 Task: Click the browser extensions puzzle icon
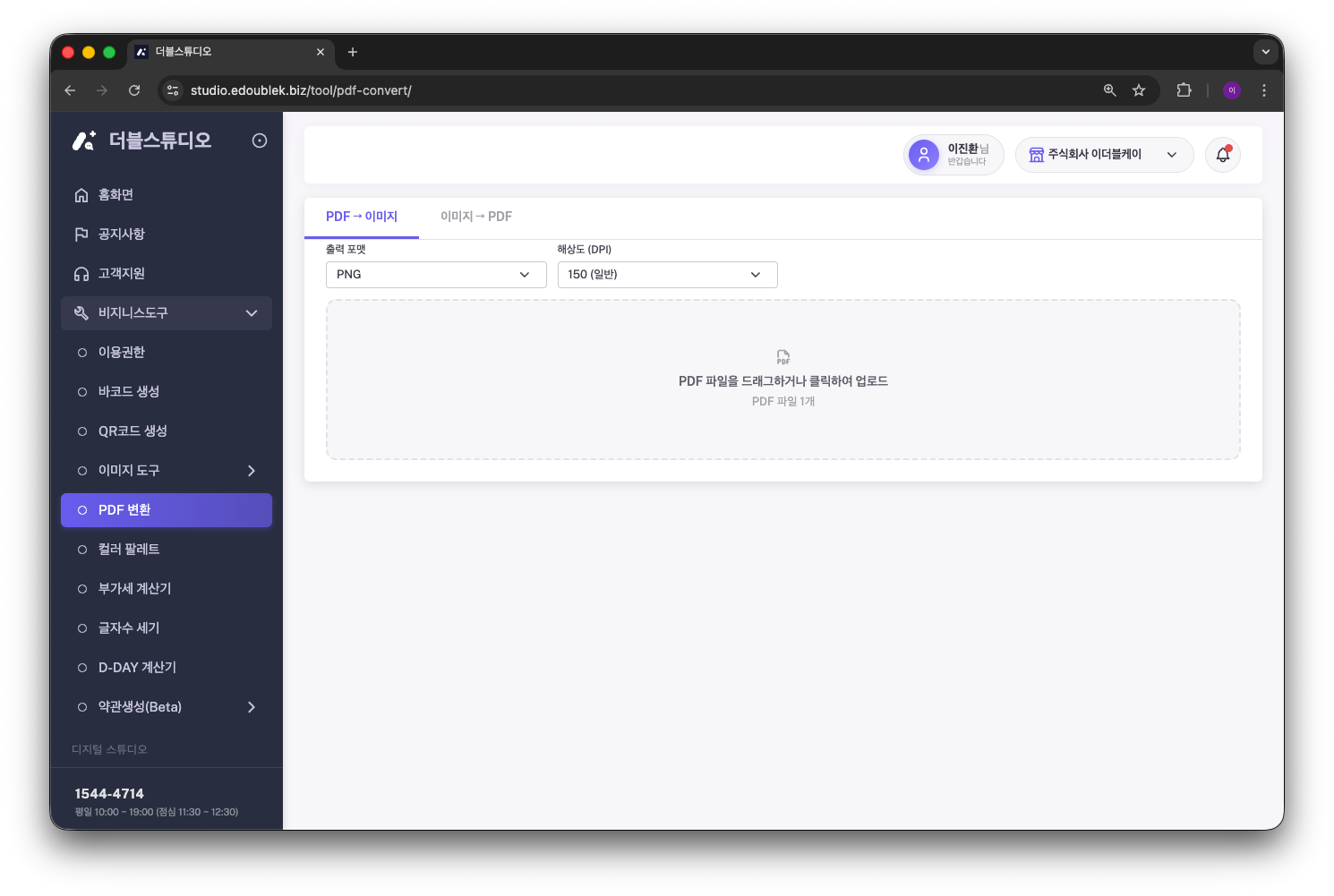click(x=1184, y=90)
